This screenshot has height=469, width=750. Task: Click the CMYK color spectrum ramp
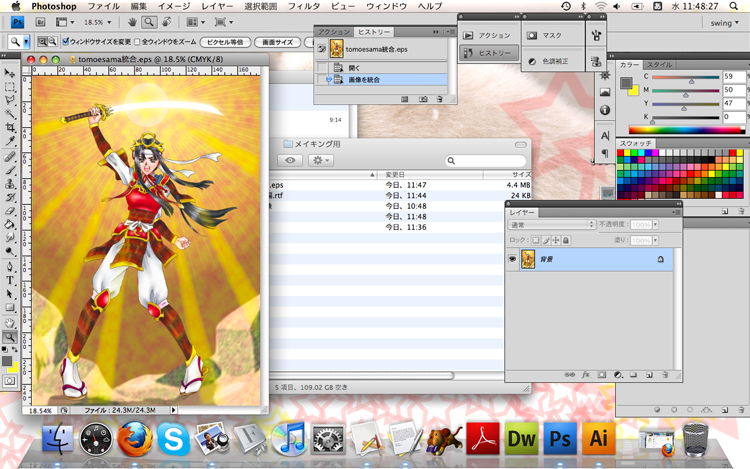686,129
